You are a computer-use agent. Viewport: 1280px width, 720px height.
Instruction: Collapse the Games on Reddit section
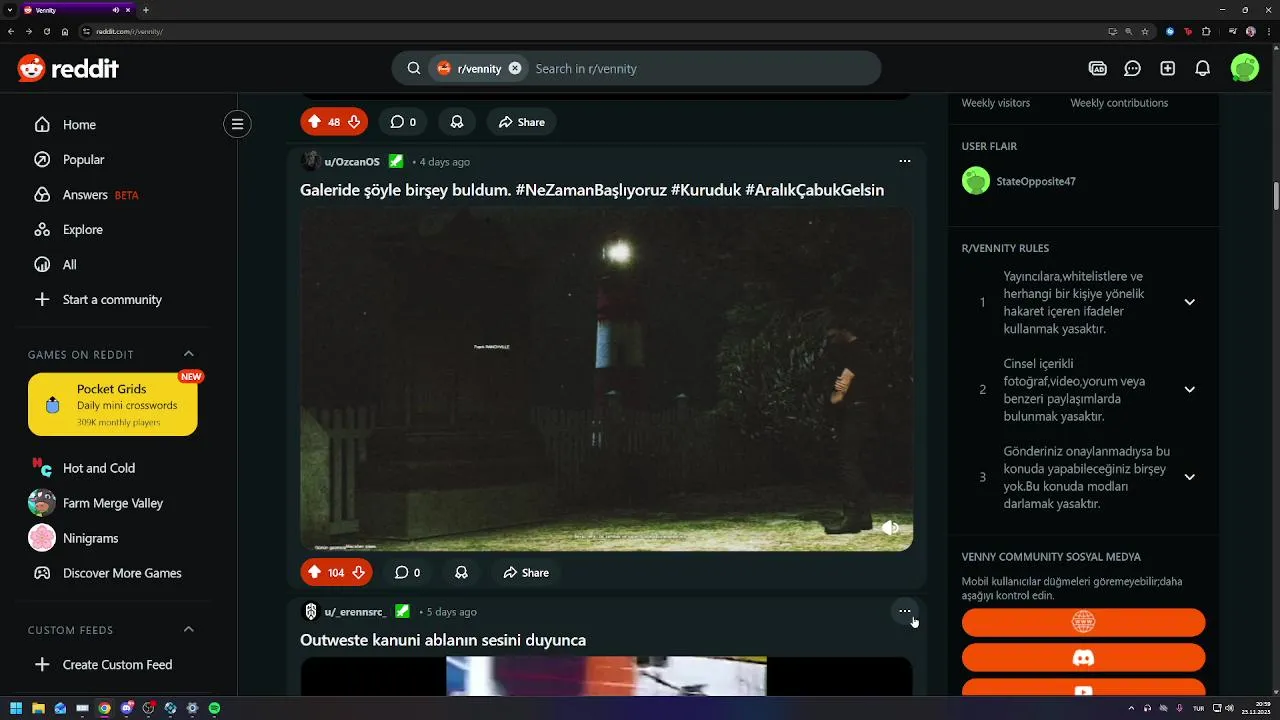(x=188, y=354)
